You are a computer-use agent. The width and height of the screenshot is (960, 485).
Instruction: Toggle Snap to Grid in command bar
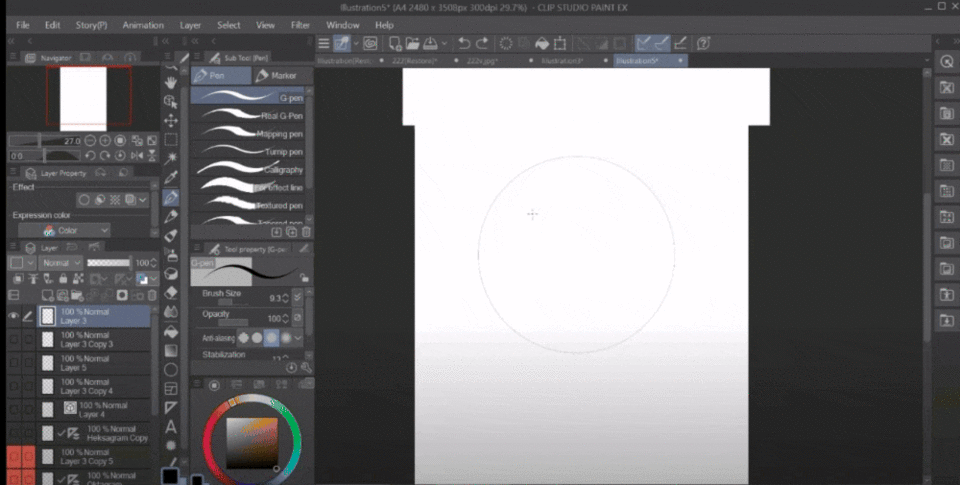680,43
